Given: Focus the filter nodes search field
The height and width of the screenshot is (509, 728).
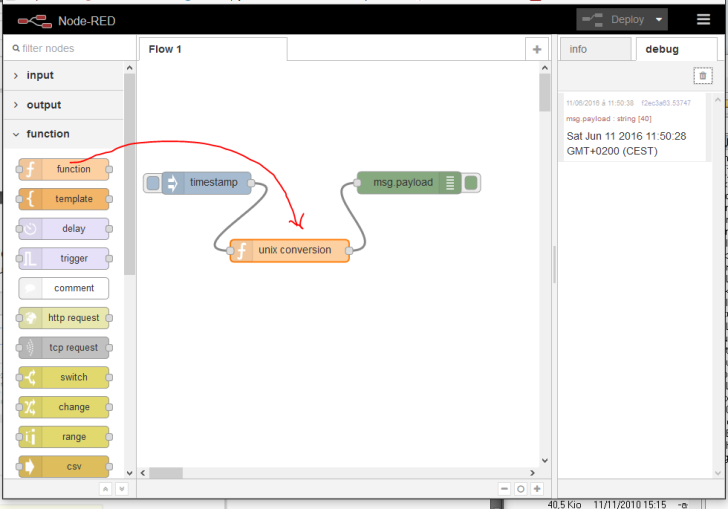Looking at the screenshot, I should (x=70, y=48).
